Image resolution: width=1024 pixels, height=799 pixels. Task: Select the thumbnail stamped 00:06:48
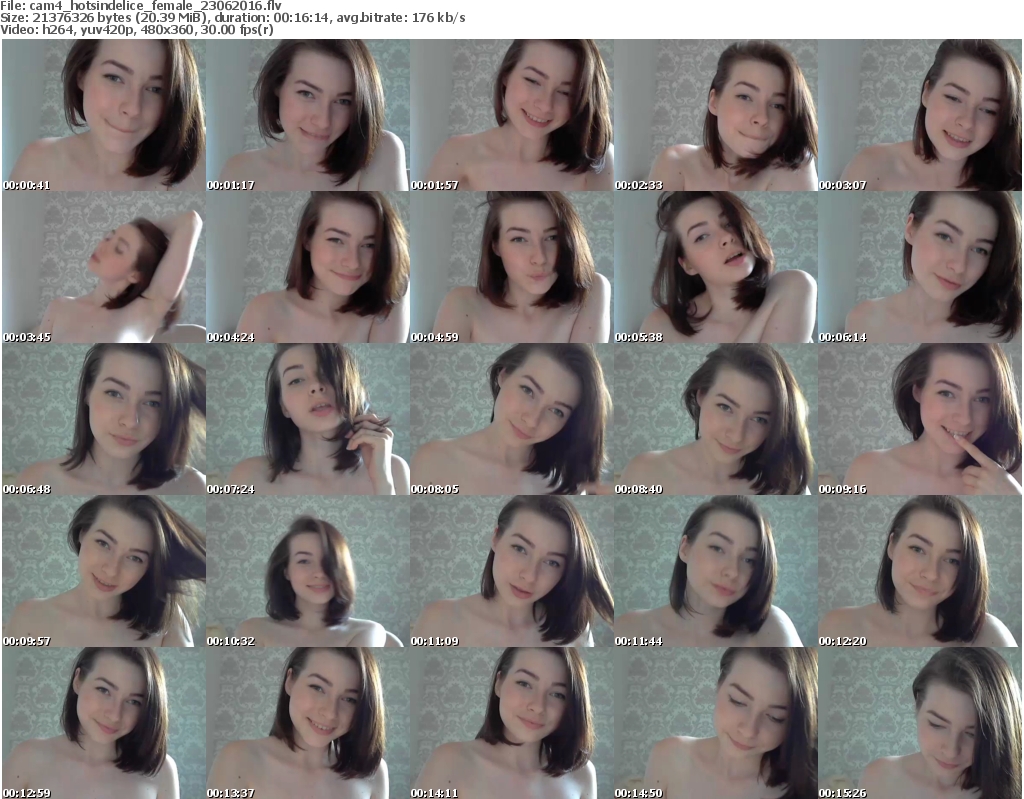point(104,419)
